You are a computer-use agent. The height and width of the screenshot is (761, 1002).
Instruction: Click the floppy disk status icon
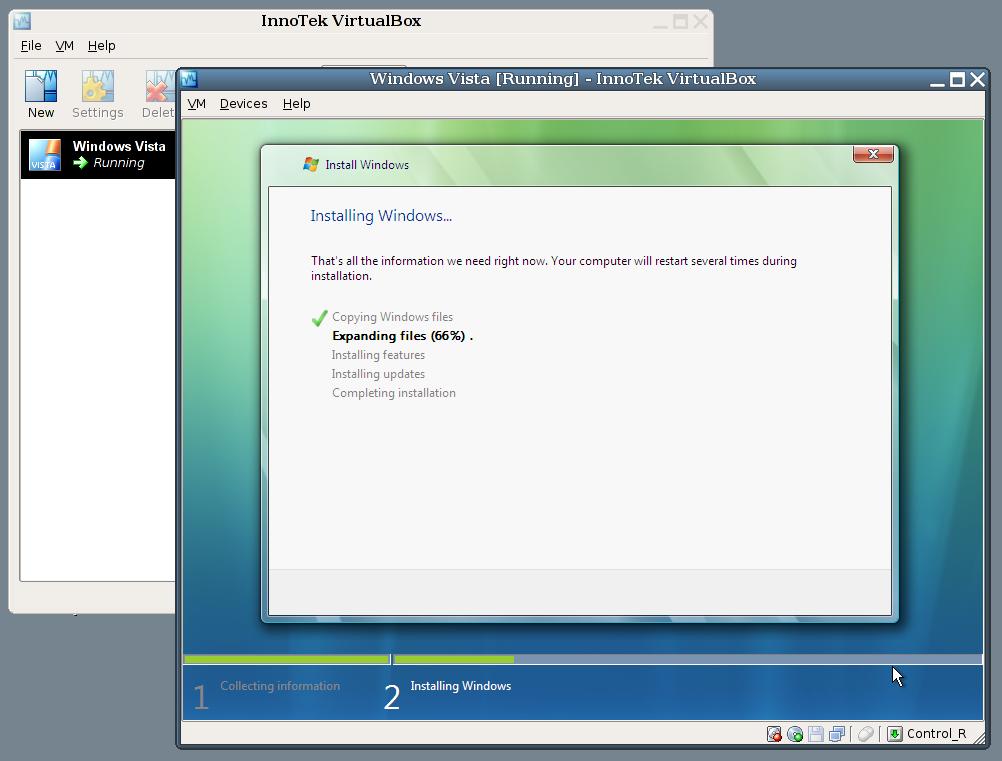(x=815, y=734)
